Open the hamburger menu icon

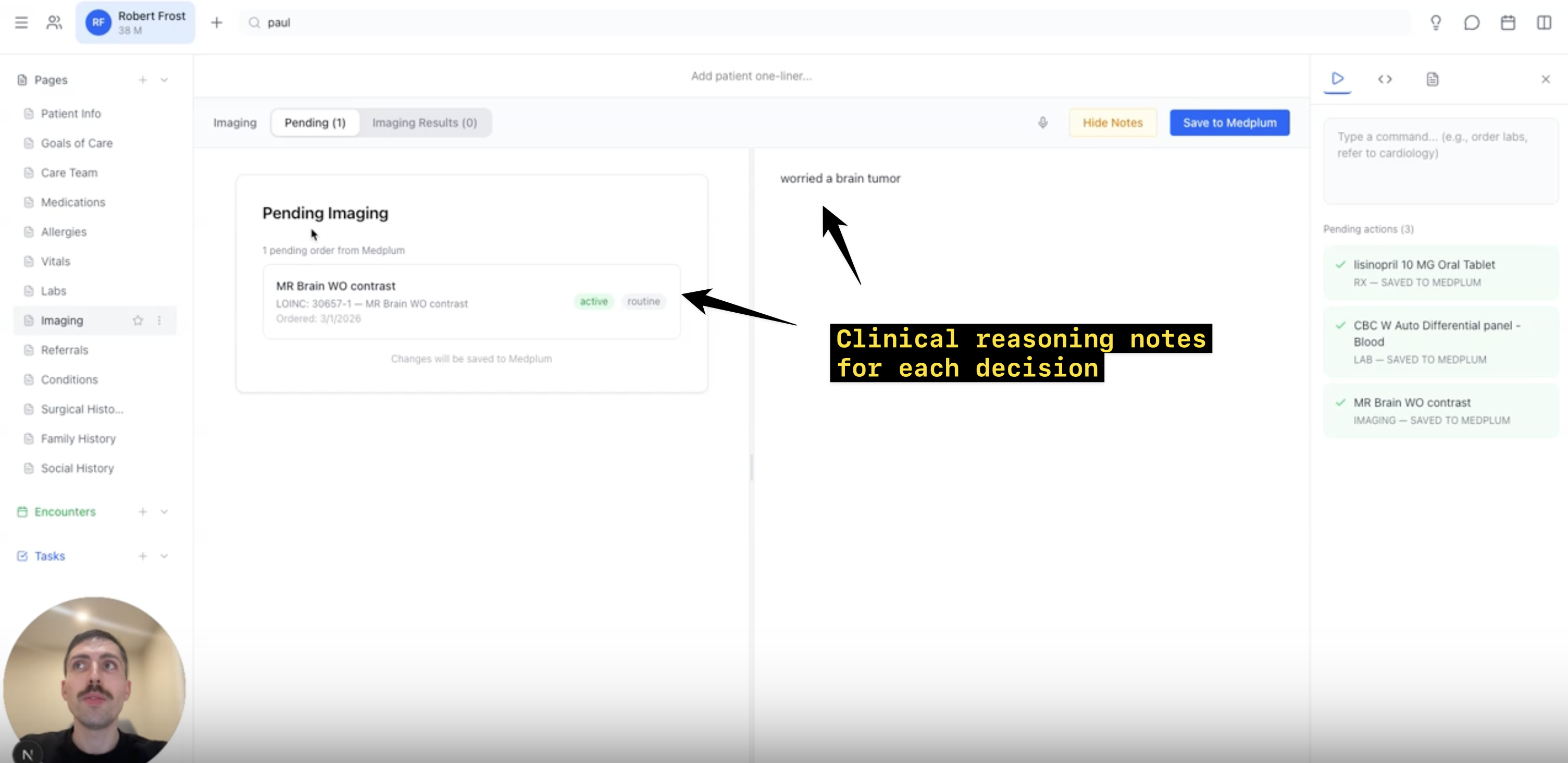point(21,22)
